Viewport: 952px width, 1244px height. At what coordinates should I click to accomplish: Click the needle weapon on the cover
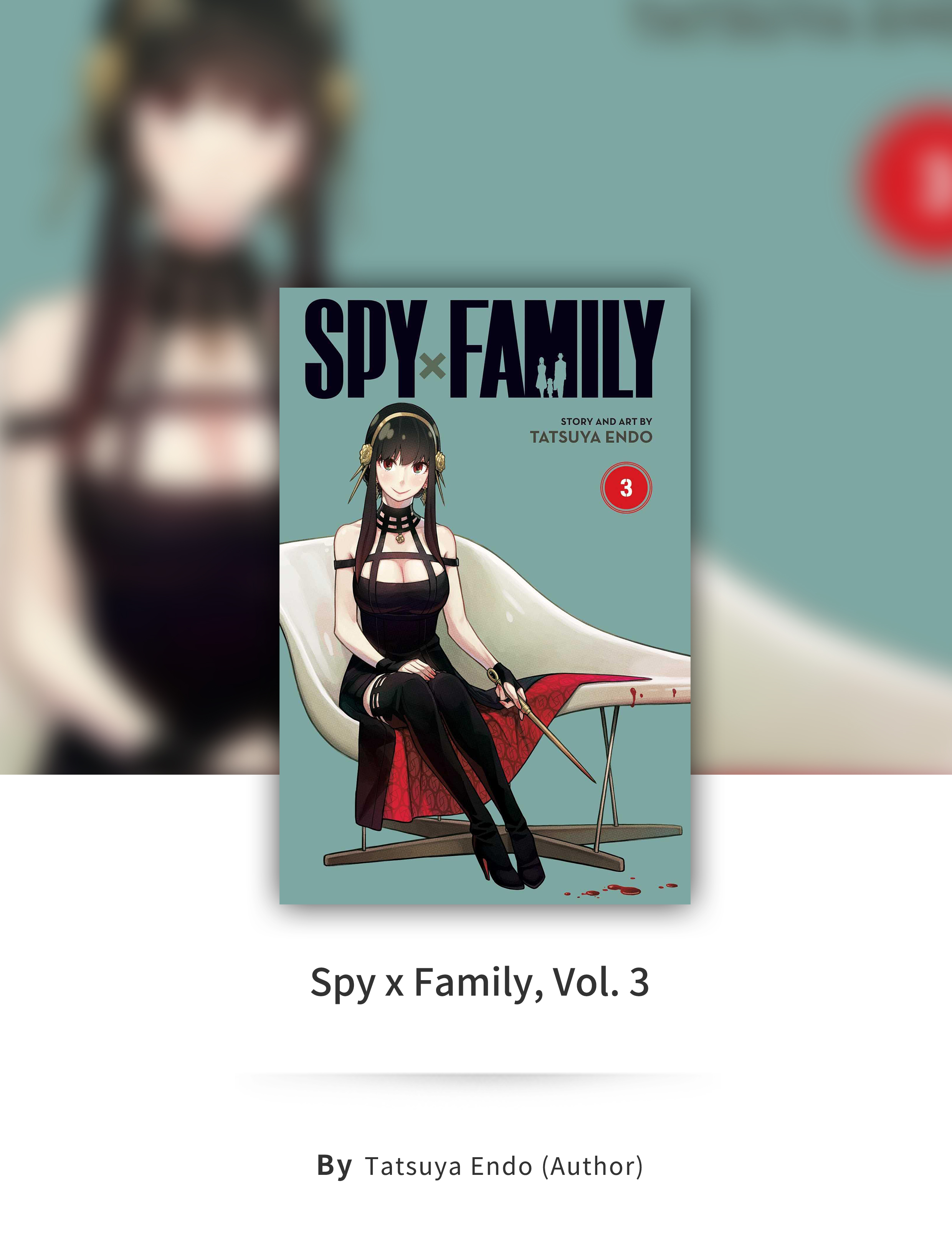click(541, 726)
